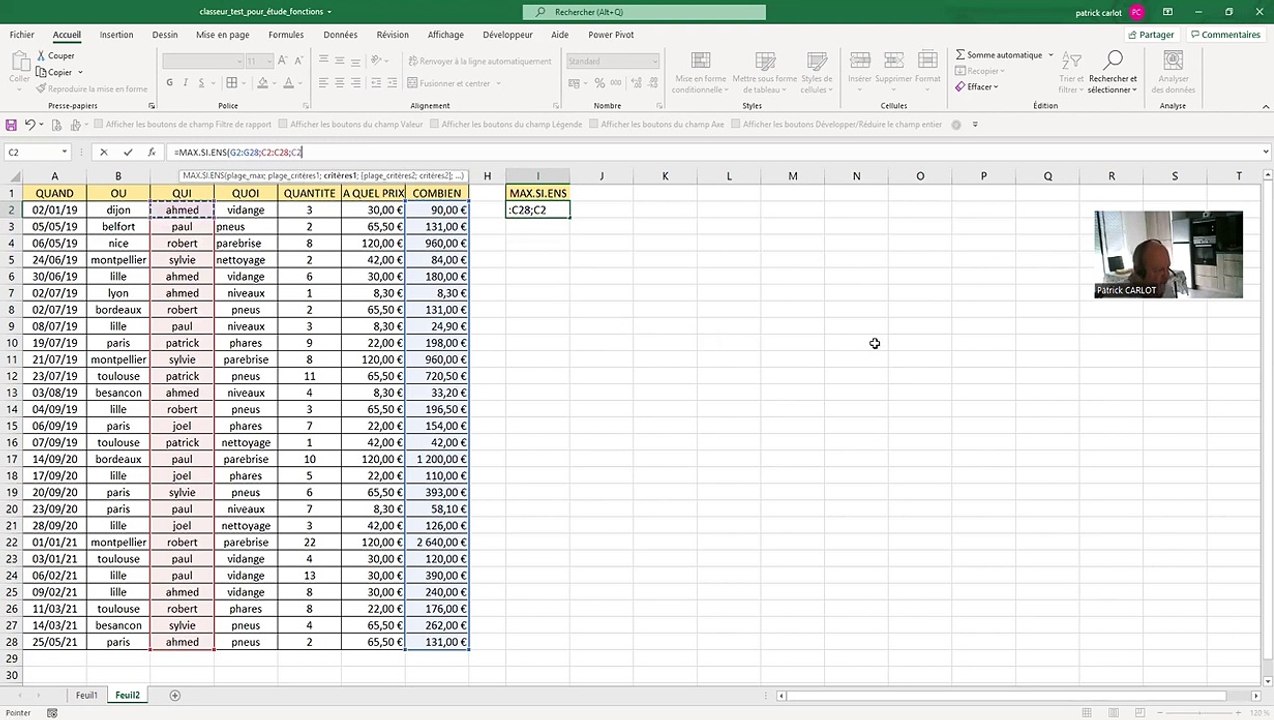Click column header G

coord(437,176)
